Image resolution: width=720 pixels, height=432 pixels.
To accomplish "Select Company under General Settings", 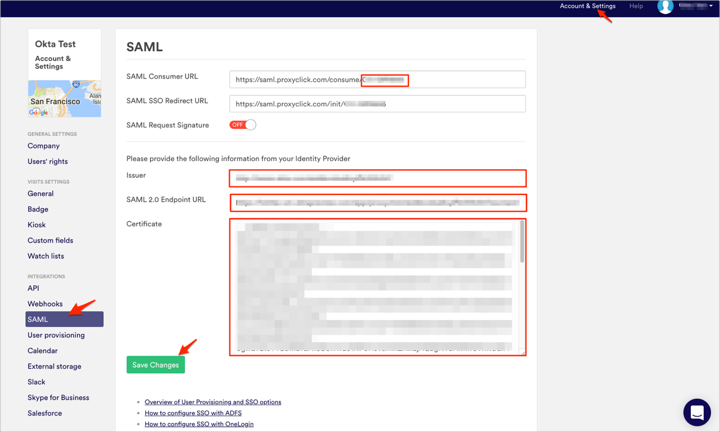I will tap(44, 146).
